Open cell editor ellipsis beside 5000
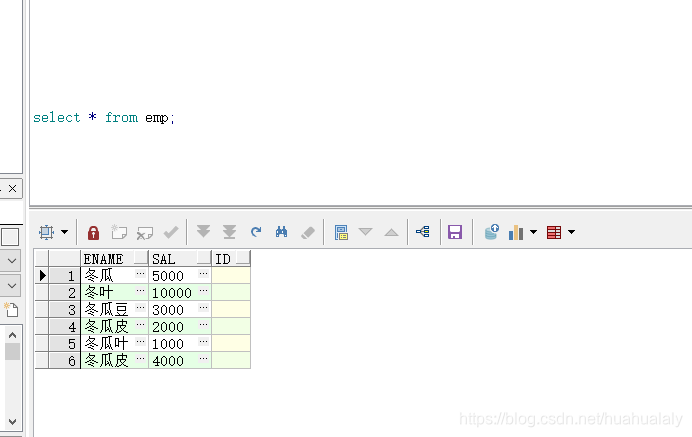 coord(203,273)
